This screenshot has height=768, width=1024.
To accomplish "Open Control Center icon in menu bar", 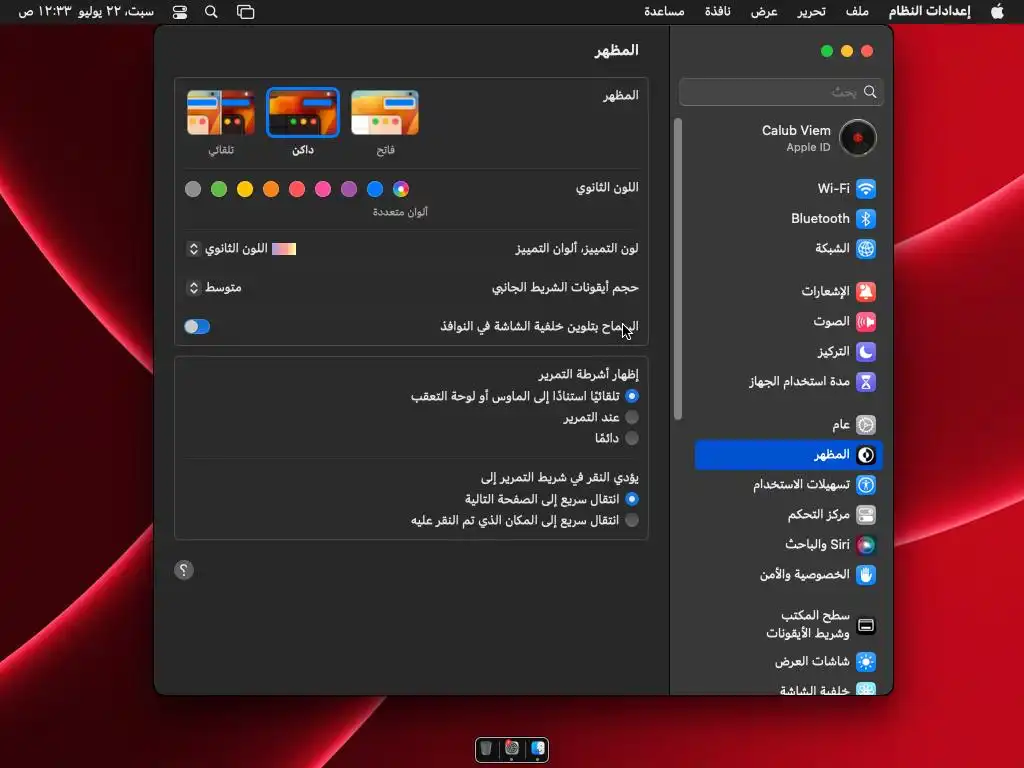I will pos(180,12).
